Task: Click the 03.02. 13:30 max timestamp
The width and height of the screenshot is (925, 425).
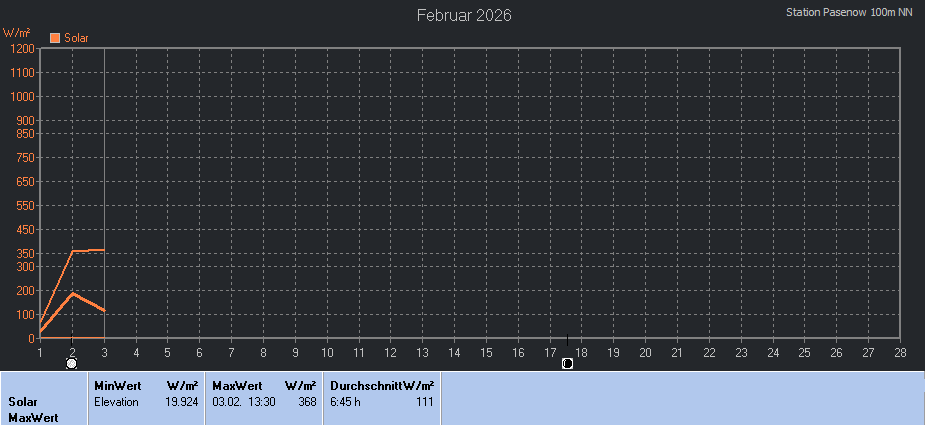Action: pyautogui.click(x=244, y=401)
